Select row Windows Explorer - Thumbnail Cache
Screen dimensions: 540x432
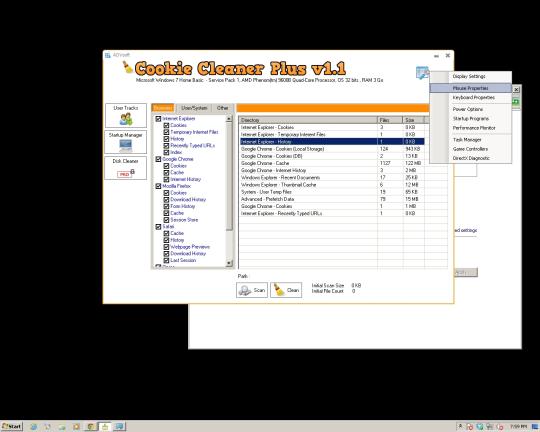pos(332,185)
